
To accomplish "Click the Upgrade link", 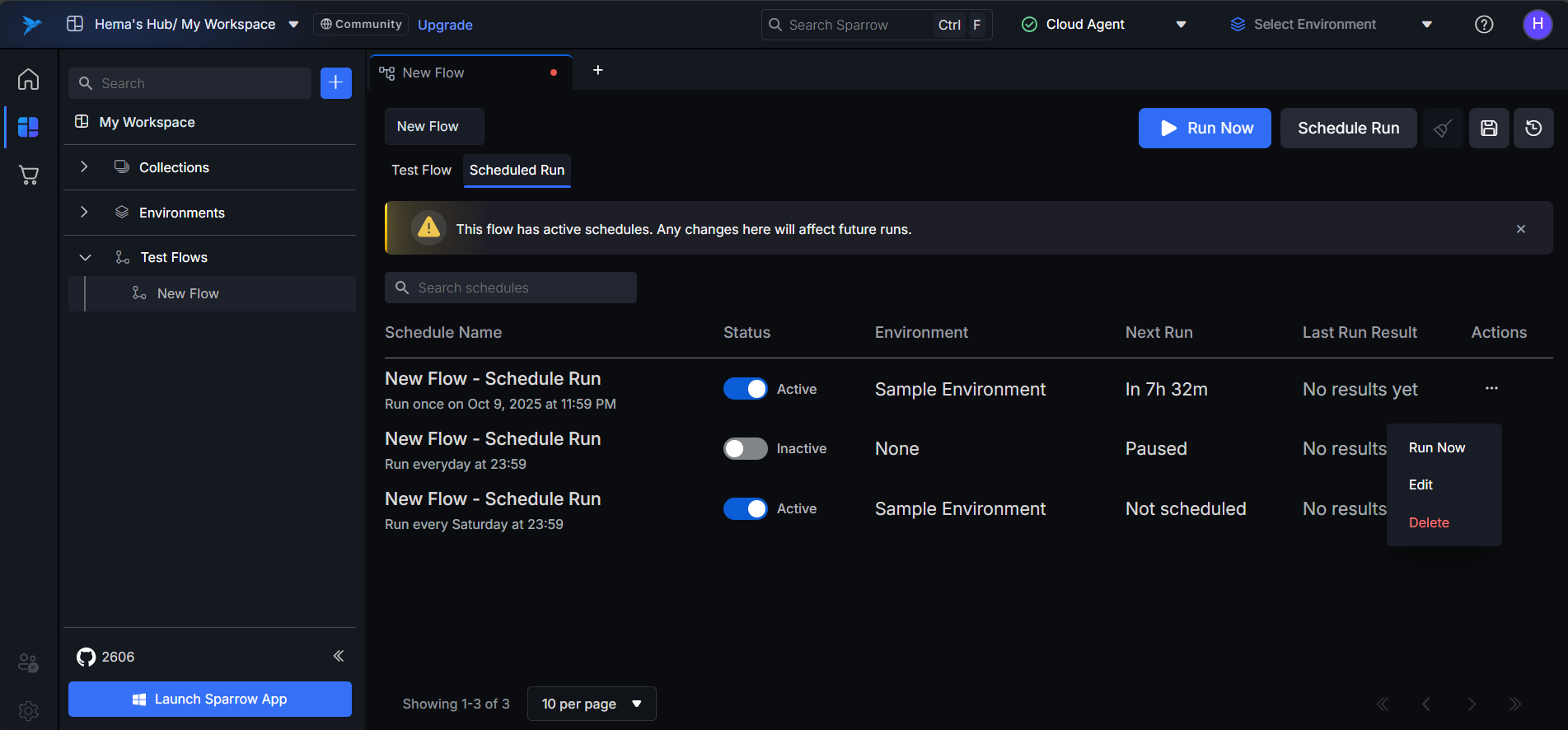I will click(x=445, y=25).
